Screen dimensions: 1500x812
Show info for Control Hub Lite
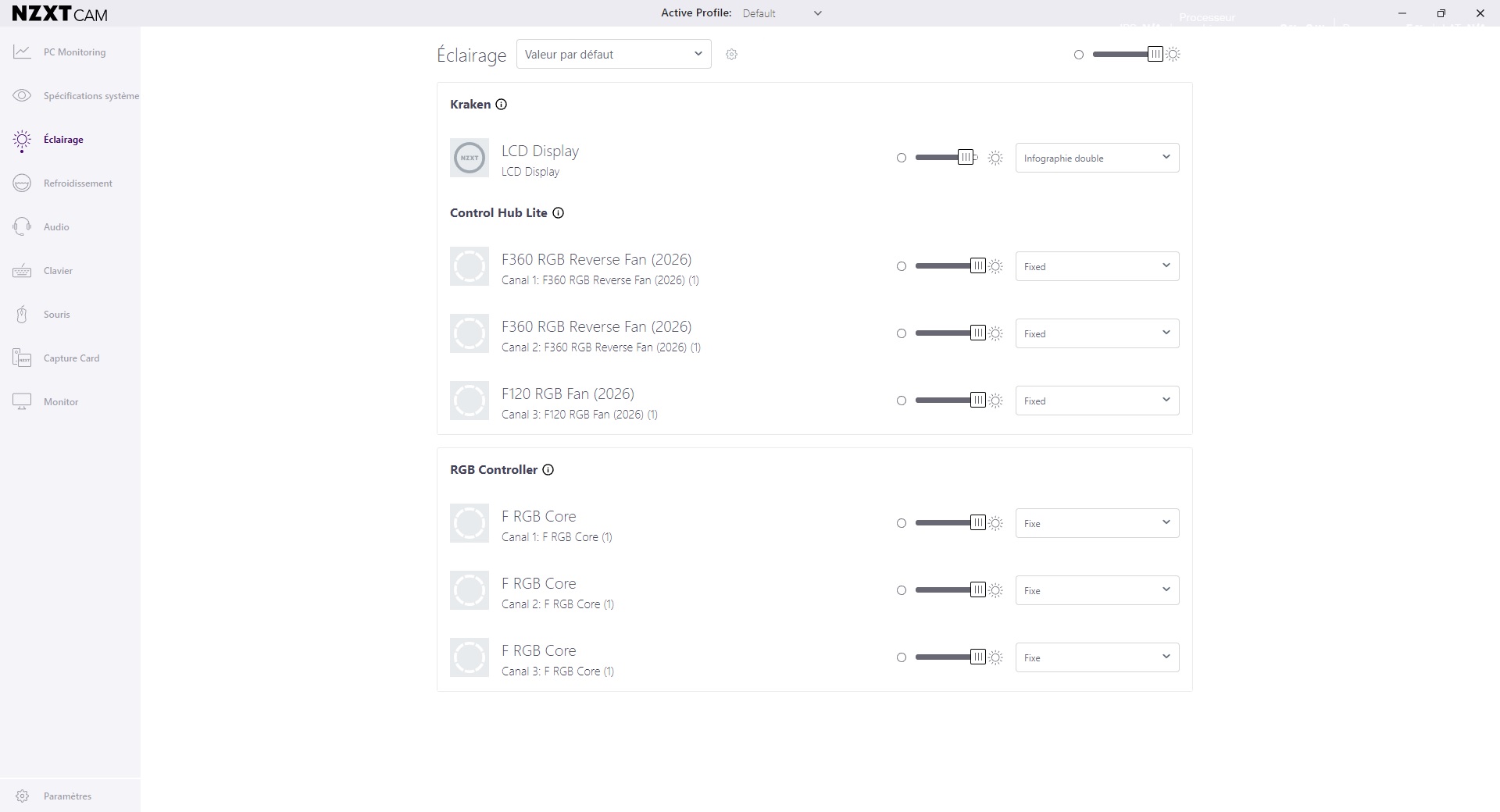click(559, 213)
